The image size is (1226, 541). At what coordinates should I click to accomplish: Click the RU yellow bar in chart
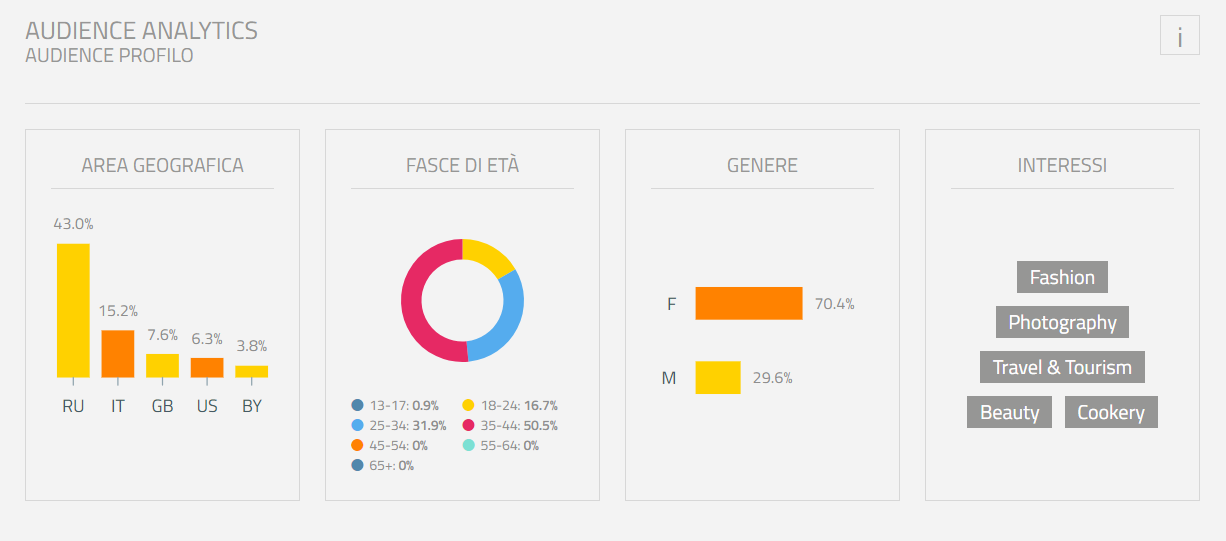73,310
